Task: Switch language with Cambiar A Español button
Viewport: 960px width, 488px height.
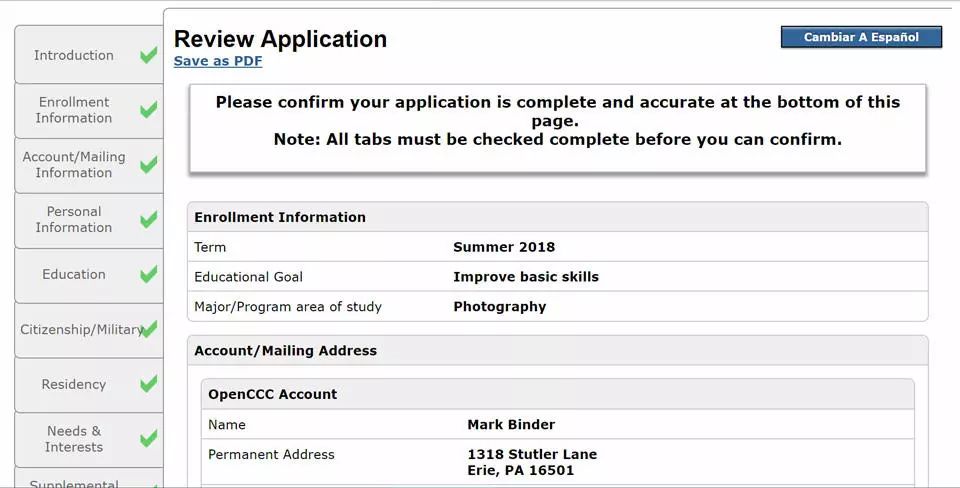Action: [861, 37]
